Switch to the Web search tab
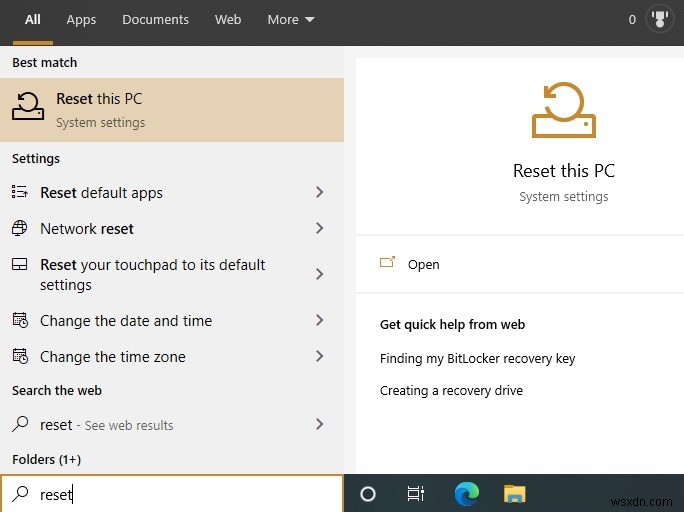 click(x=228, y=20)
